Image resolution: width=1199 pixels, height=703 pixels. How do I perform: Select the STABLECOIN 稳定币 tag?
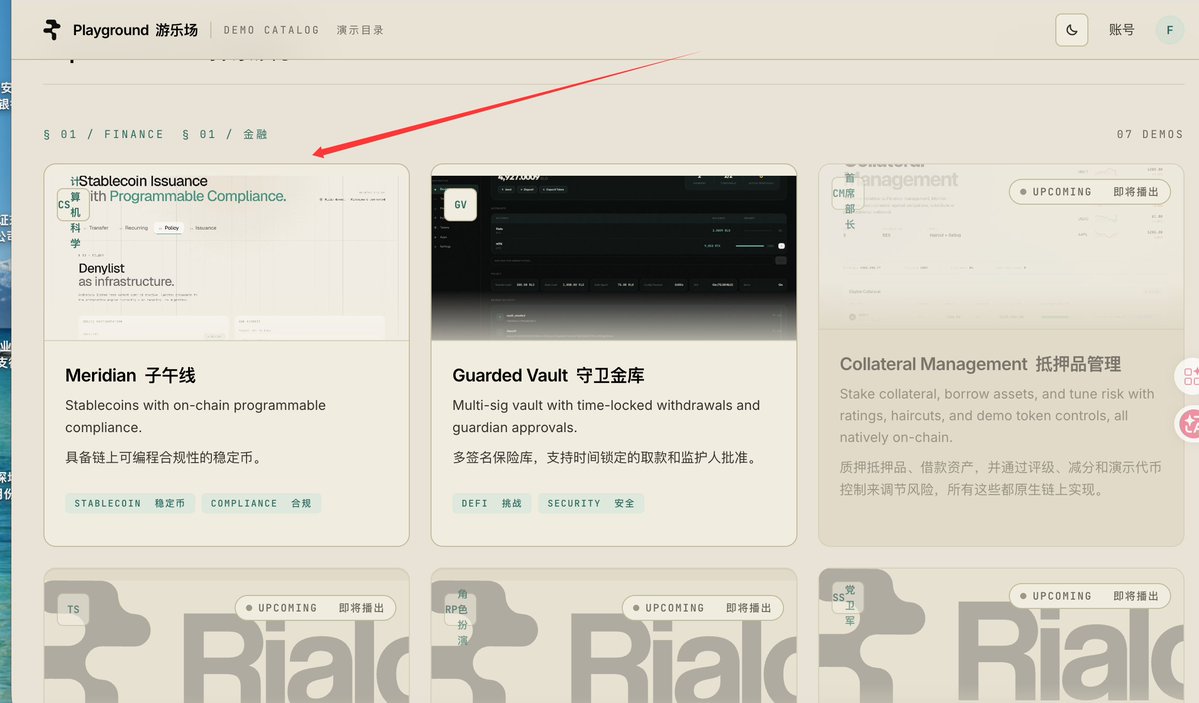(130, 503)
